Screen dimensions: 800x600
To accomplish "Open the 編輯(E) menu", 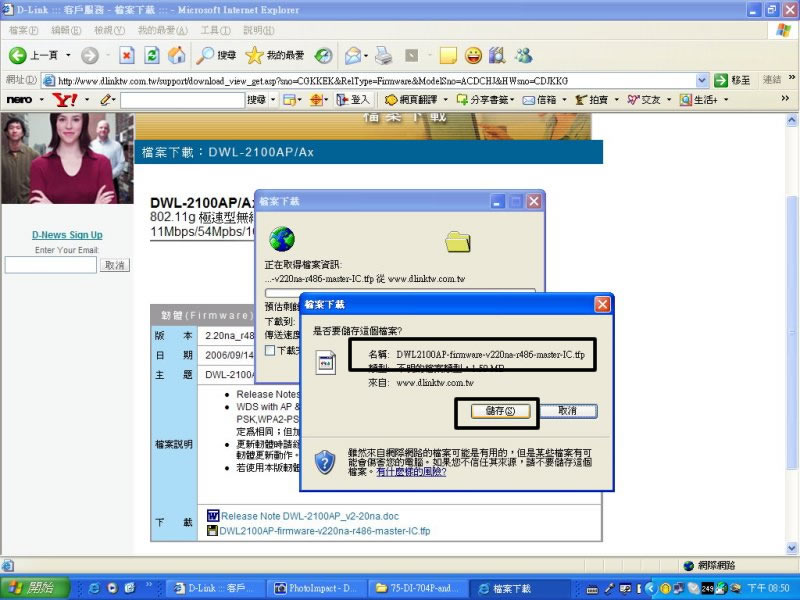I will tap(66, 30).
